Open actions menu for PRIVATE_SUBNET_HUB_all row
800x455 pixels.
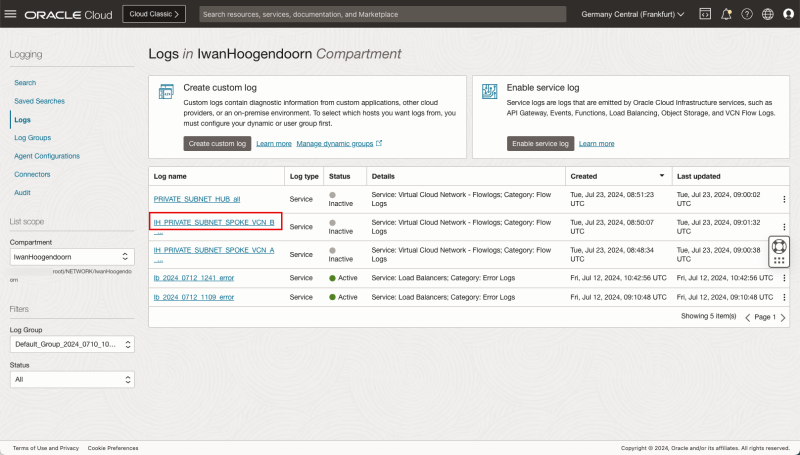click(783, 200)
